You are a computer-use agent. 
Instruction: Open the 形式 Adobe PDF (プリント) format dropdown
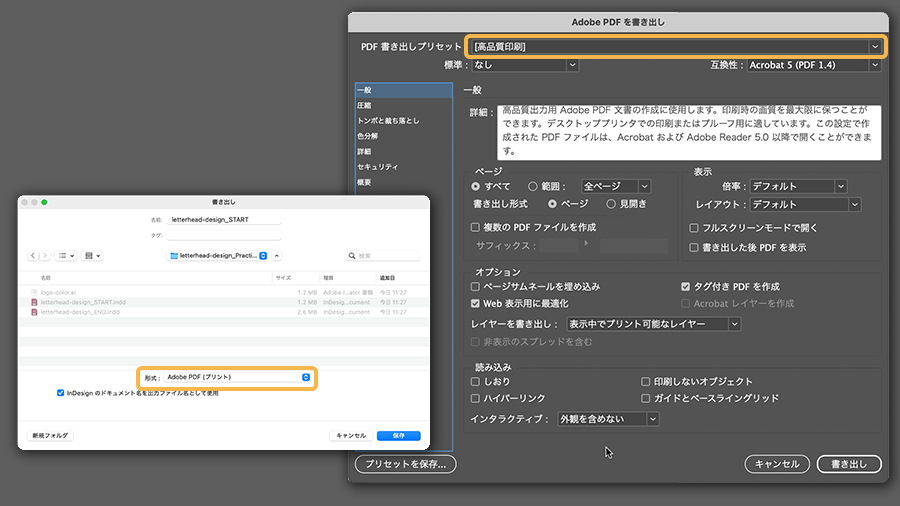click(238, 377)
